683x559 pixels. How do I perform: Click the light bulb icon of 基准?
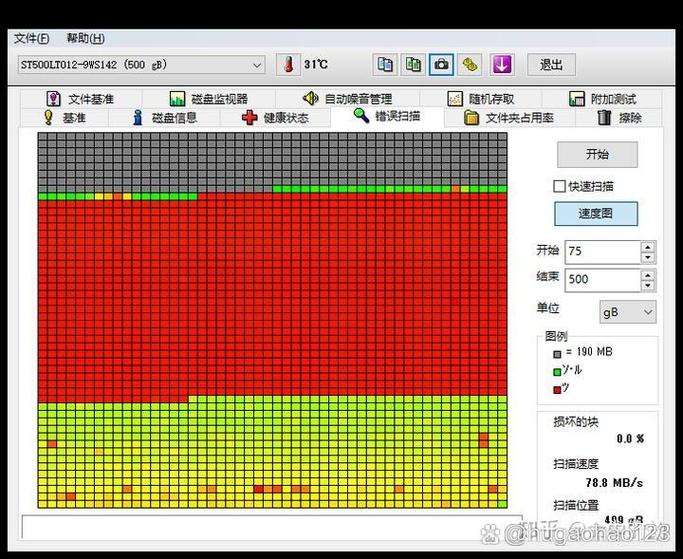point(48,118)
